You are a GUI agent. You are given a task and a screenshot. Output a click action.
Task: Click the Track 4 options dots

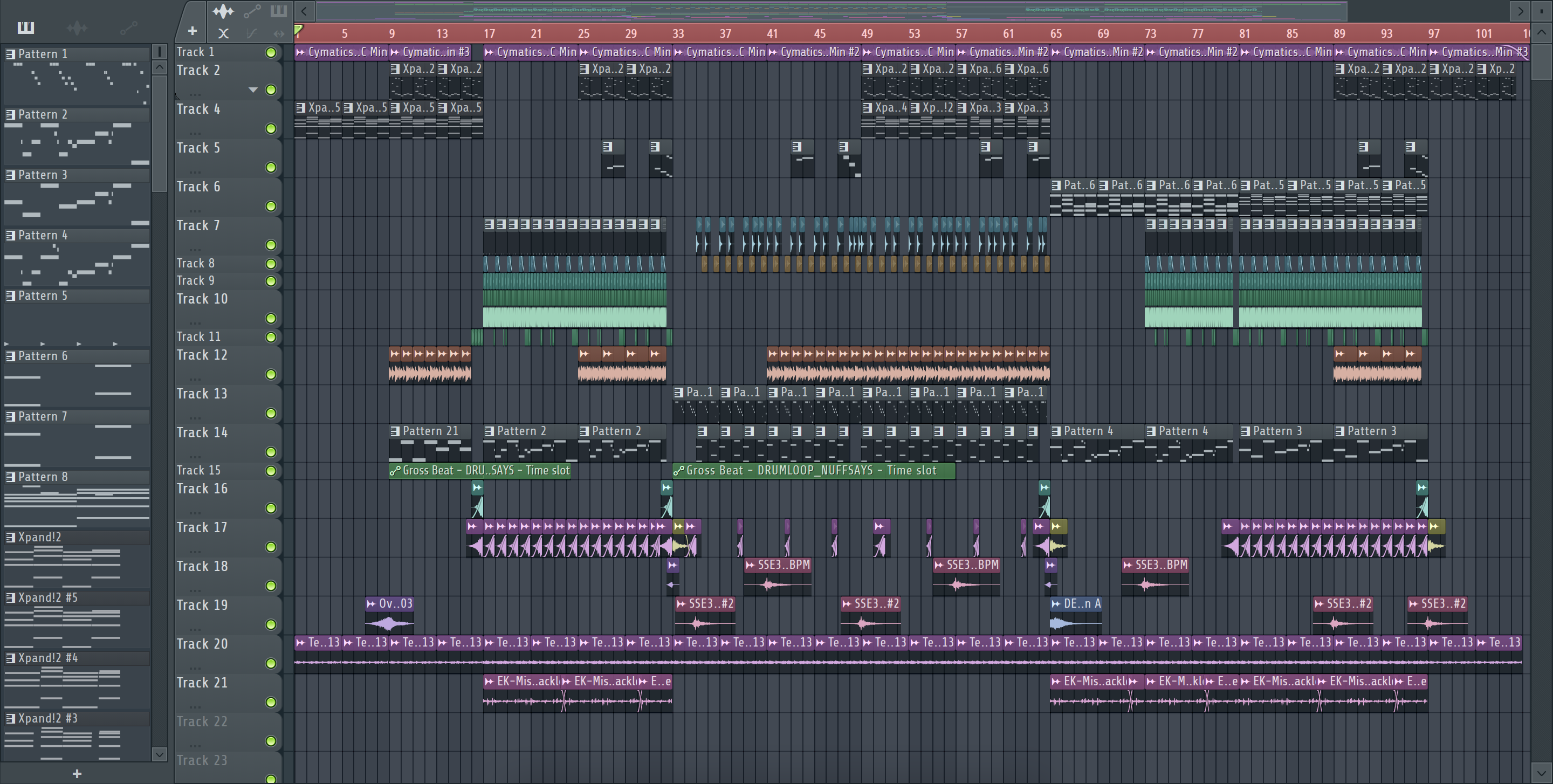coord(195,133)
